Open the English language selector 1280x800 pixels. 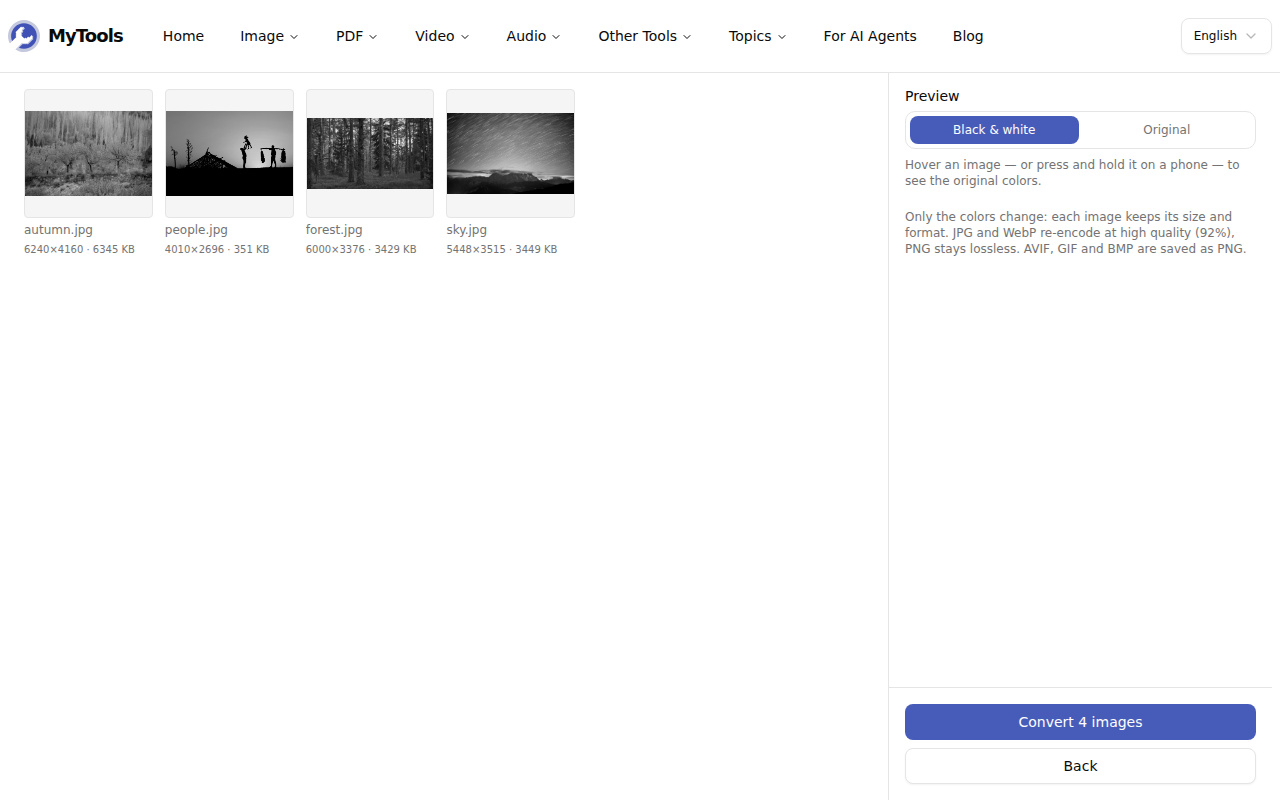[1226, 36]
